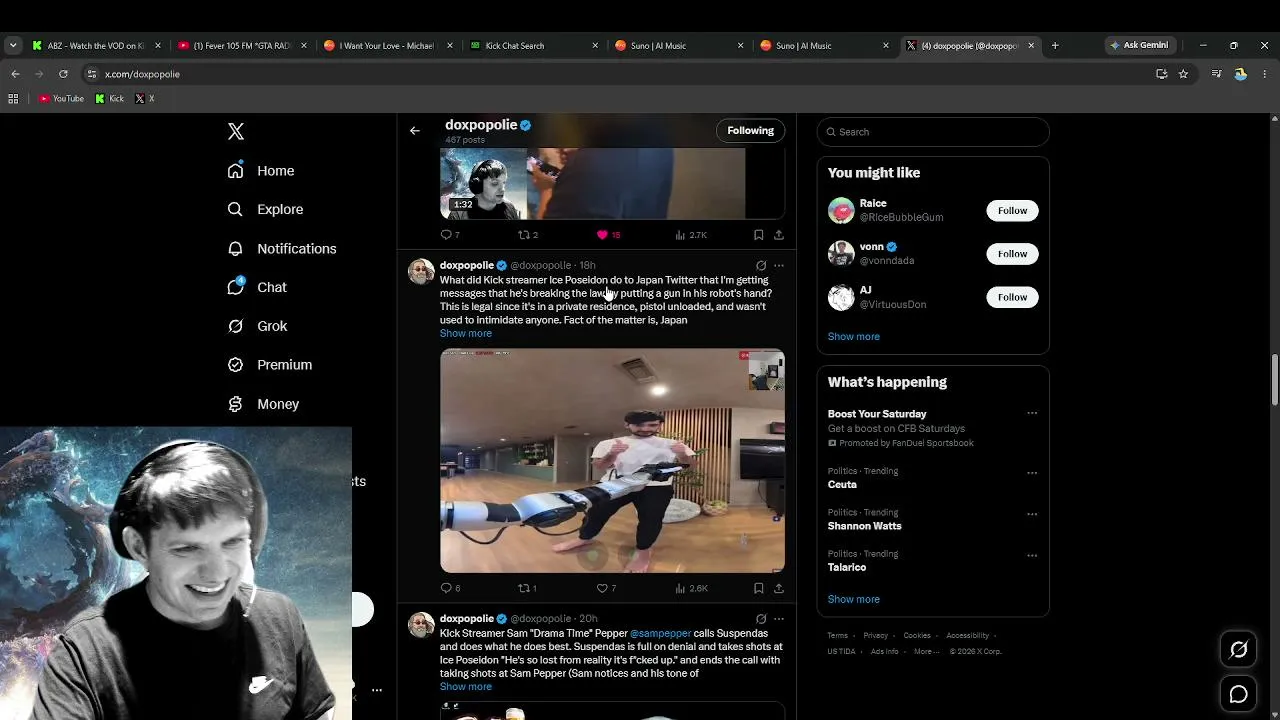Go to Home in X sidebar
The height and width of the screenshot is (720, 1280).
click(x=261, y=171)
